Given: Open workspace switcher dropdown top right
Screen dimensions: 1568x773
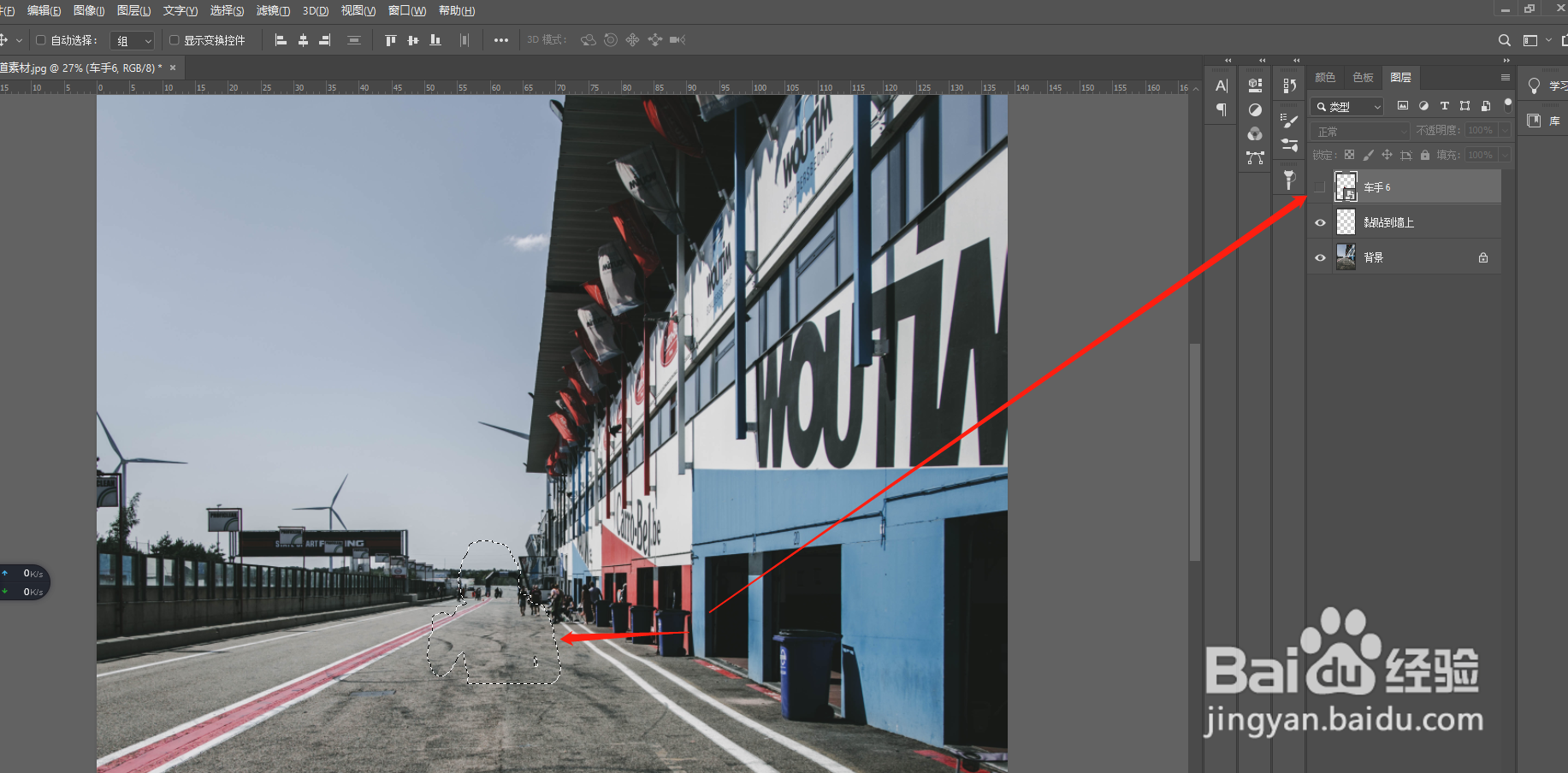Looking at the screenshot, I should (x=1536, y=40).
